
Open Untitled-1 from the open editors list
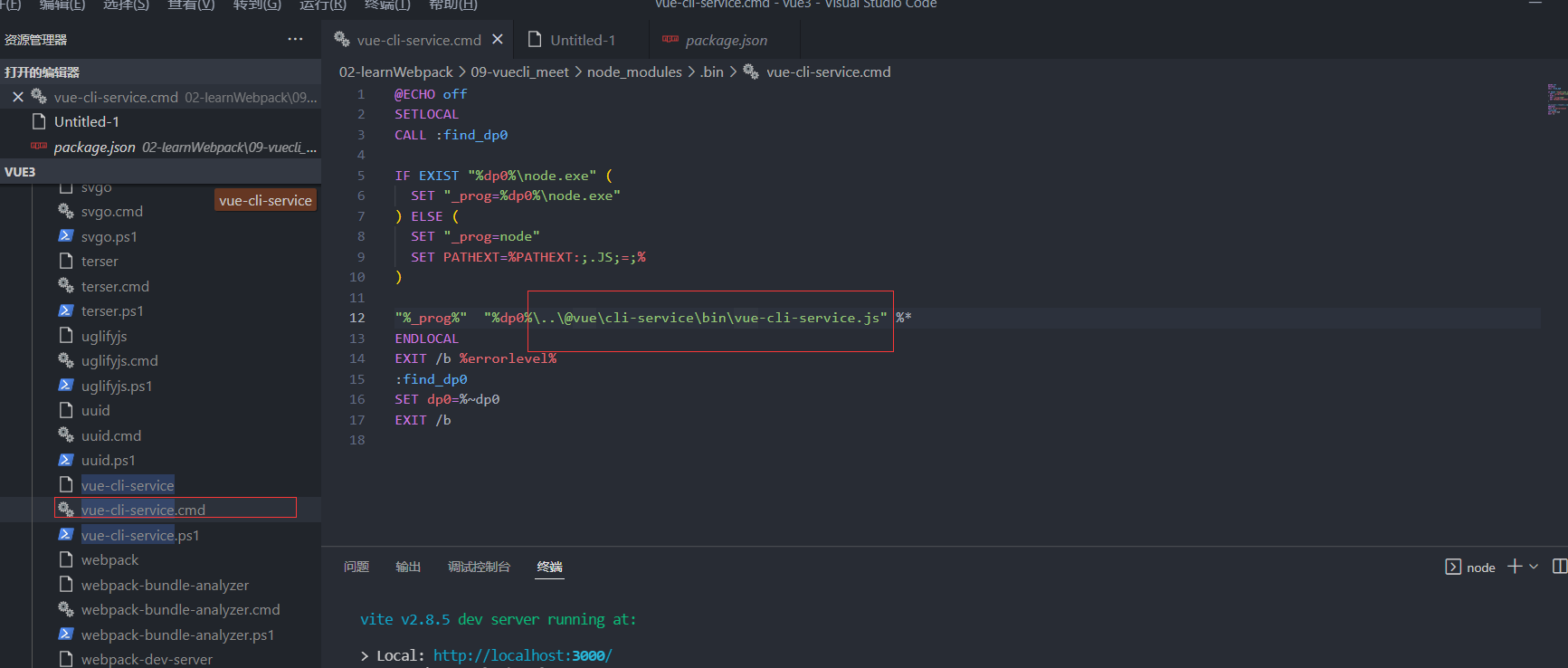tap(160, 121)
